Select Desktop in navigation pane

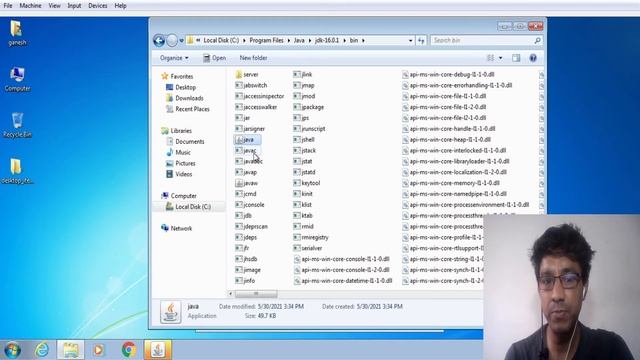[x=185, y=87]
